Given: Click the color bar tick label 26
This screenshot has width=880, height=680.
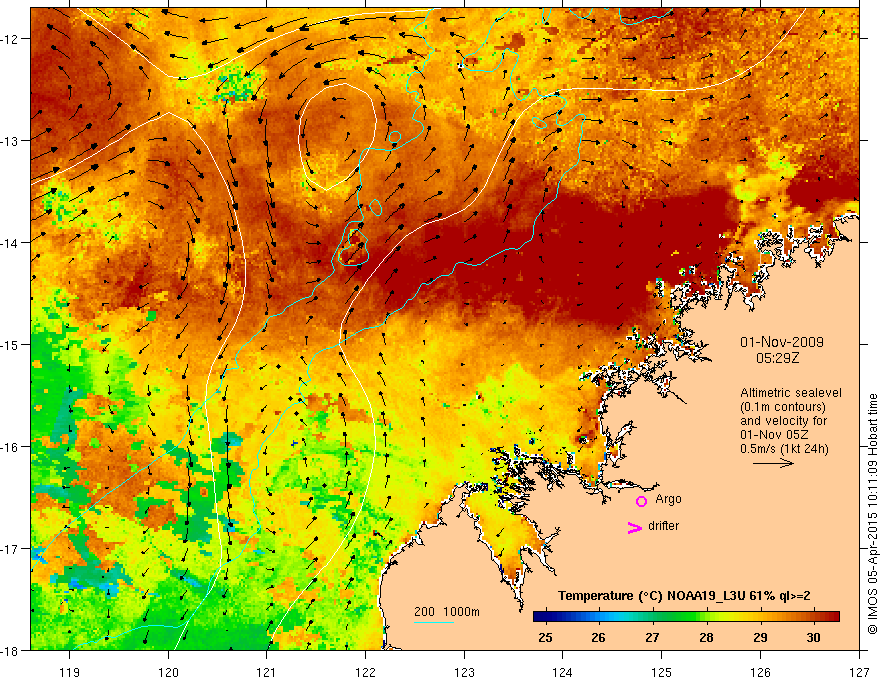Looking at the screenshot, I should (598, 637).
